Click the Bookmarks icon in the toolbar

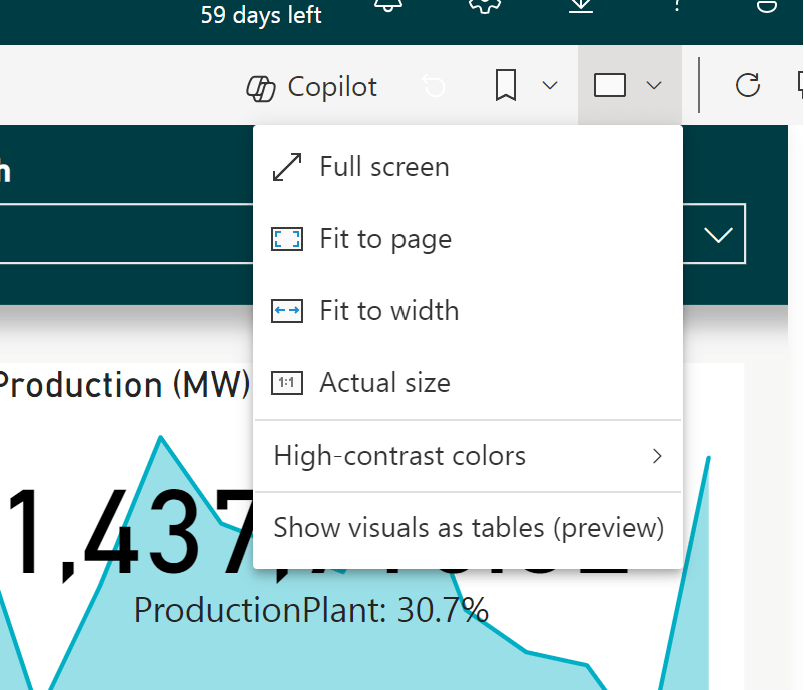point(506,86)
